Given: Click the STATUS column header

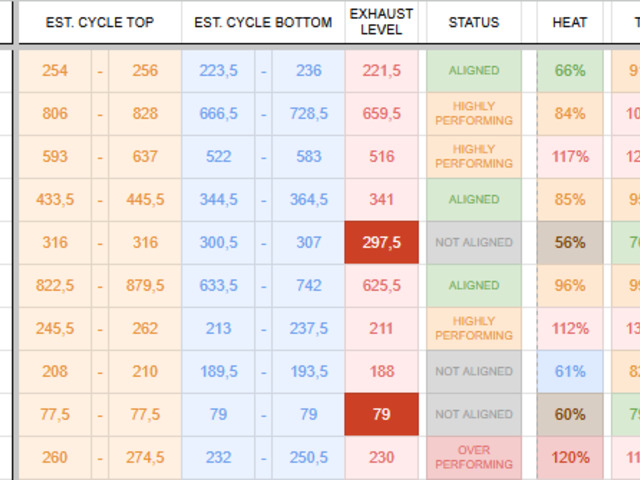Looking at the screenshot, I should pos(473,22).
